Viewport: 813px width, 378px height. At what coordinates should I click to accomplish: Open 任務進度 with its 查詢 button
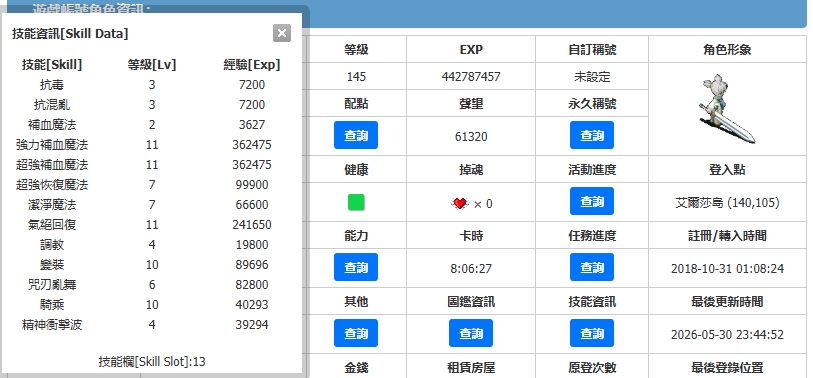coord(592,267)
